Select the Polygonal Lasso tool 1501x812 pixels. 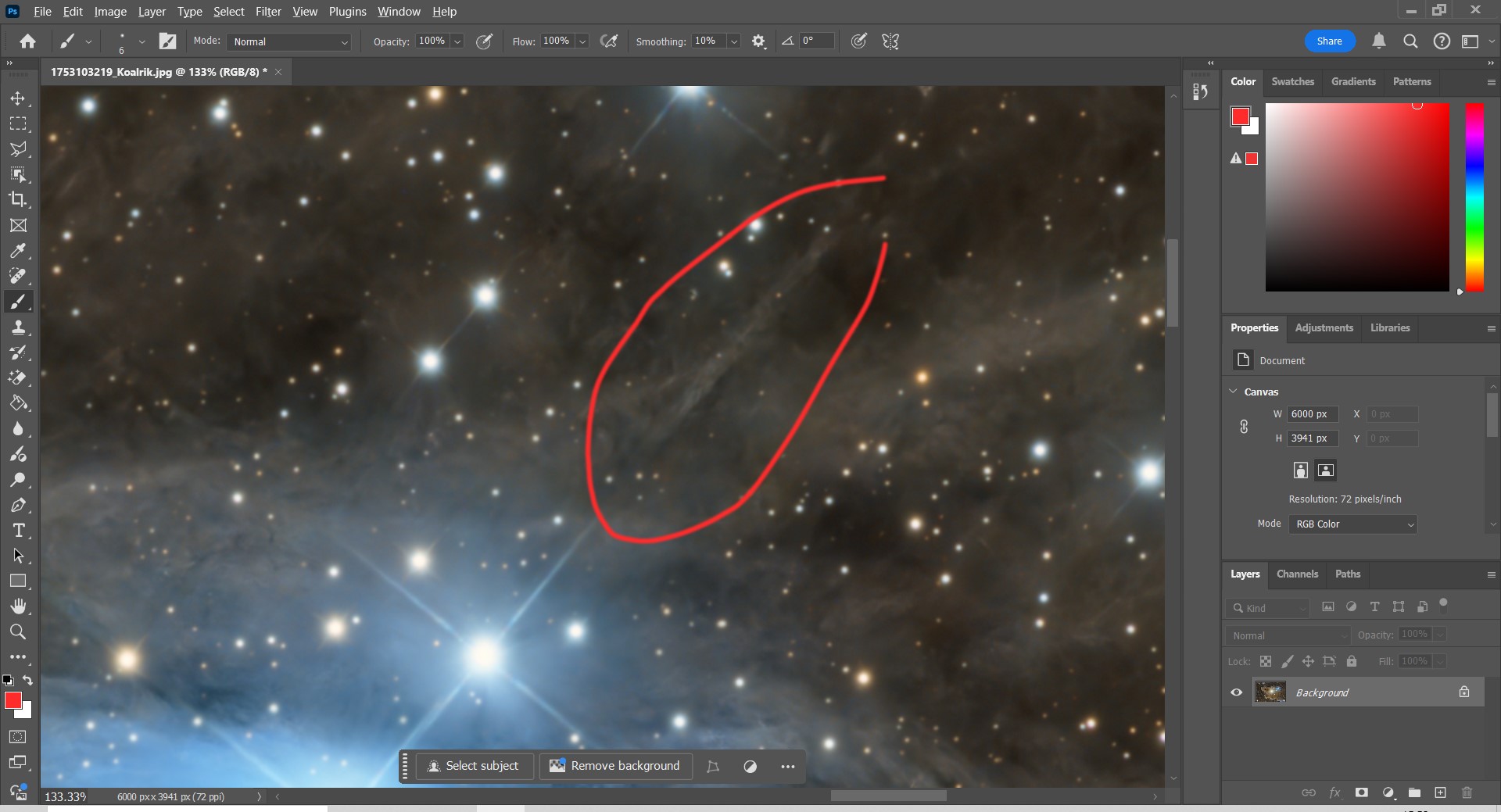(18, 149)
